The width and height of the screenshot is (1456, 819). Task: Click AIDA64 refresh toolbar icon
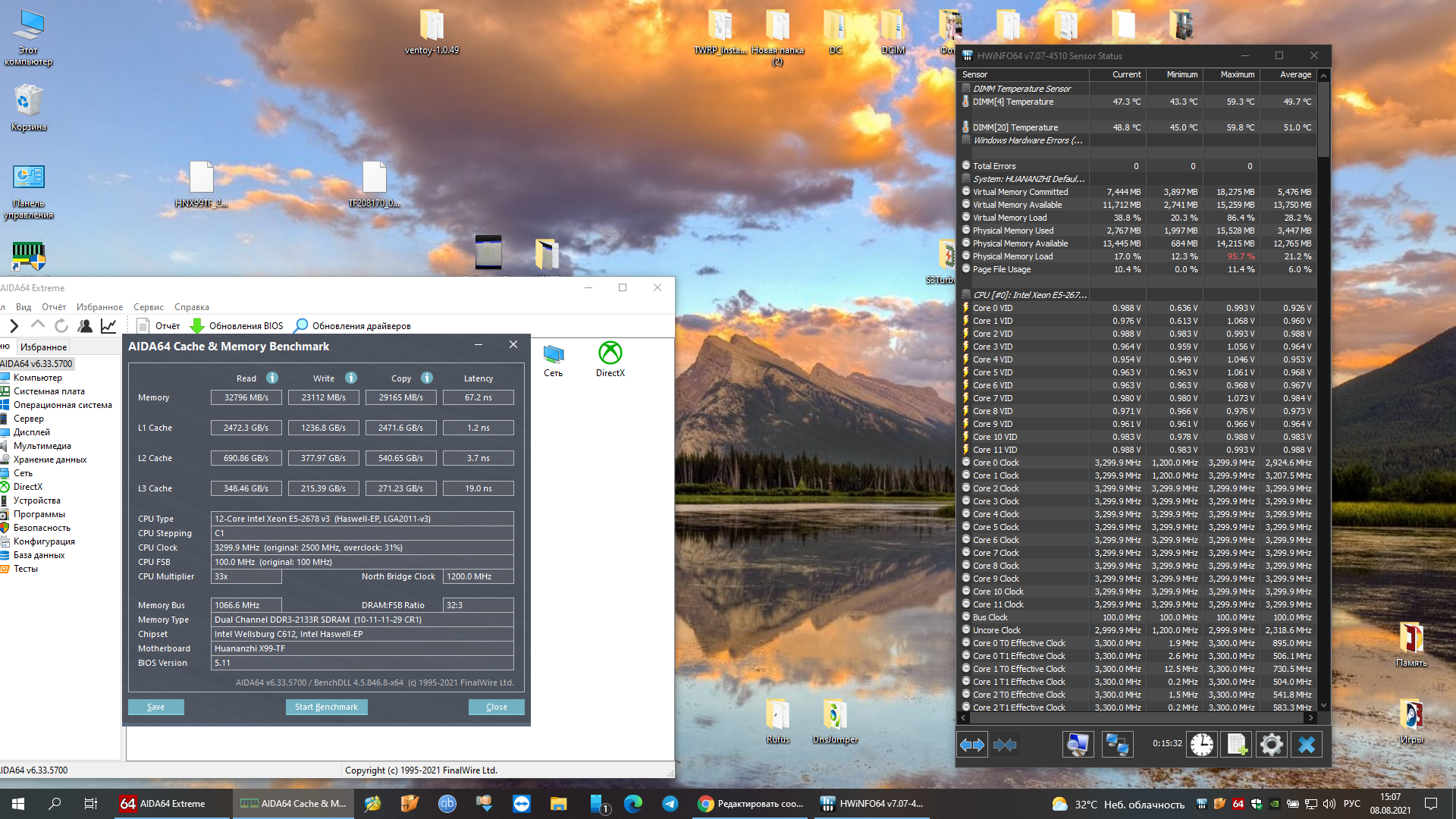61,326
